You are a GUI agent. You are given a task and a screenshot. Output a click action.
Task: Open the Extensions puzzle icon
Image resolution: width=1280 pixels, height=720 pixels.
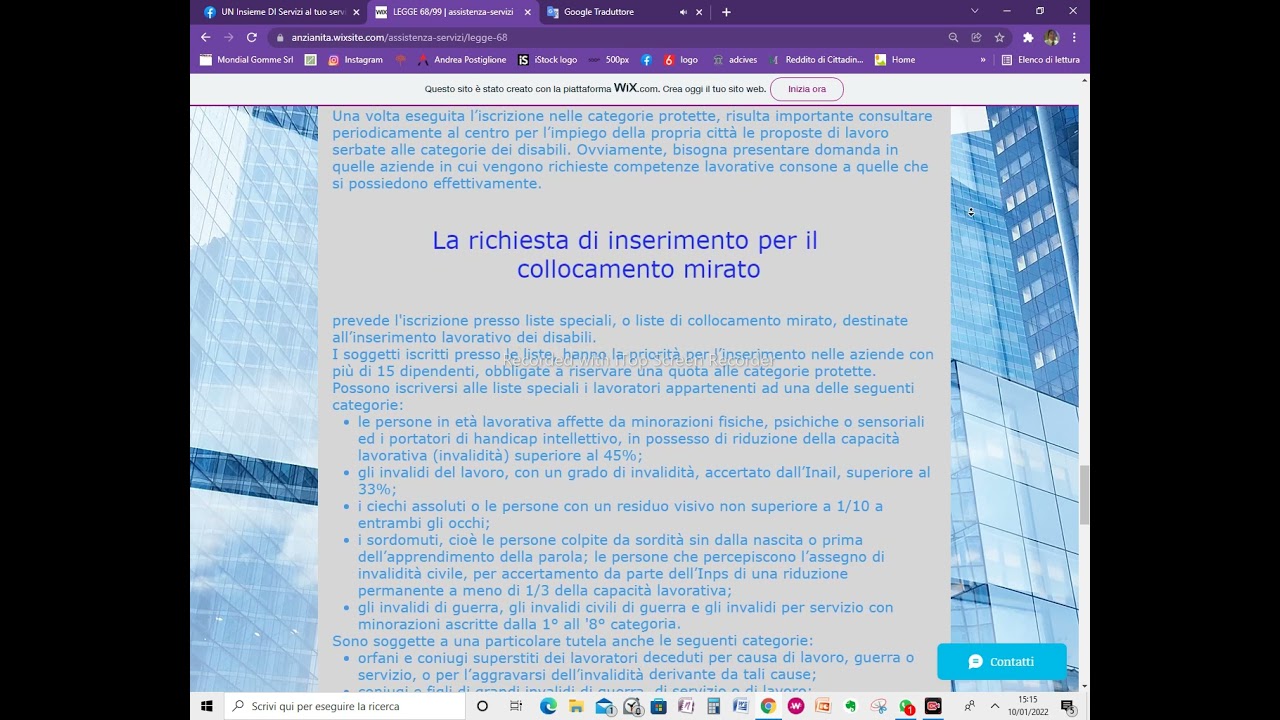(1027, 37)
